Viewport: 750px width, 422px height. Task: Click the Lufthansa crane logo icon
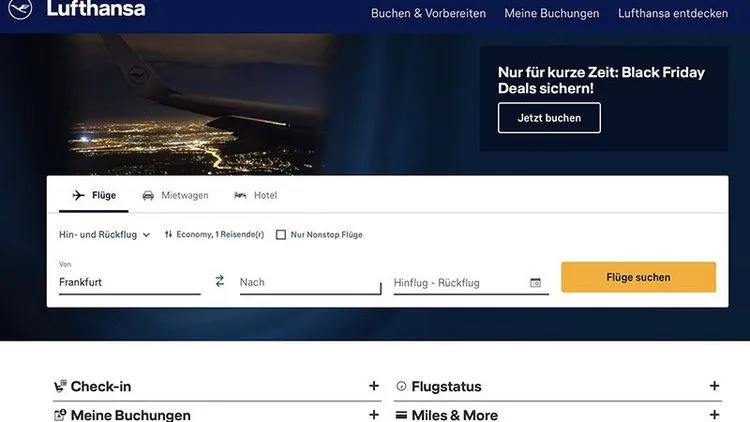[20, 8]
